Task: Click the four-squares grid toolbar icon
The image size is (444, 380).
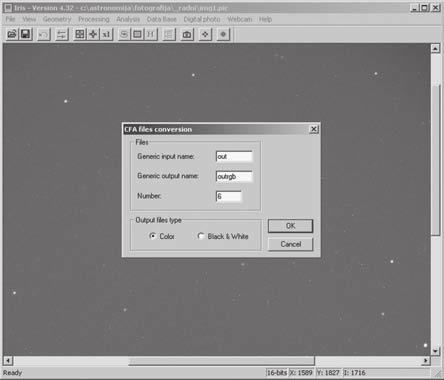Action: click(x=80, y=34)
